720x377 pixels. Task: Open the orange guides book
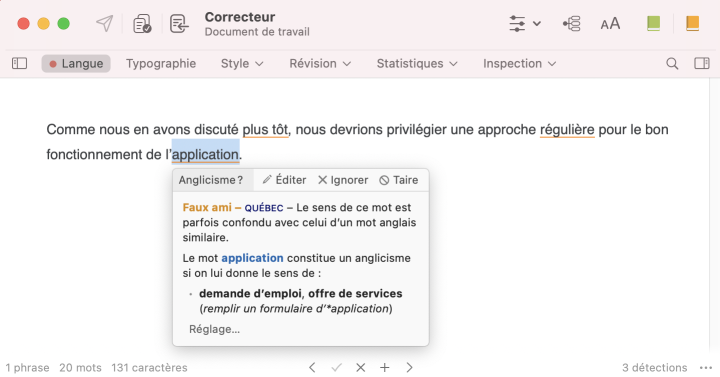click(692, 23)
